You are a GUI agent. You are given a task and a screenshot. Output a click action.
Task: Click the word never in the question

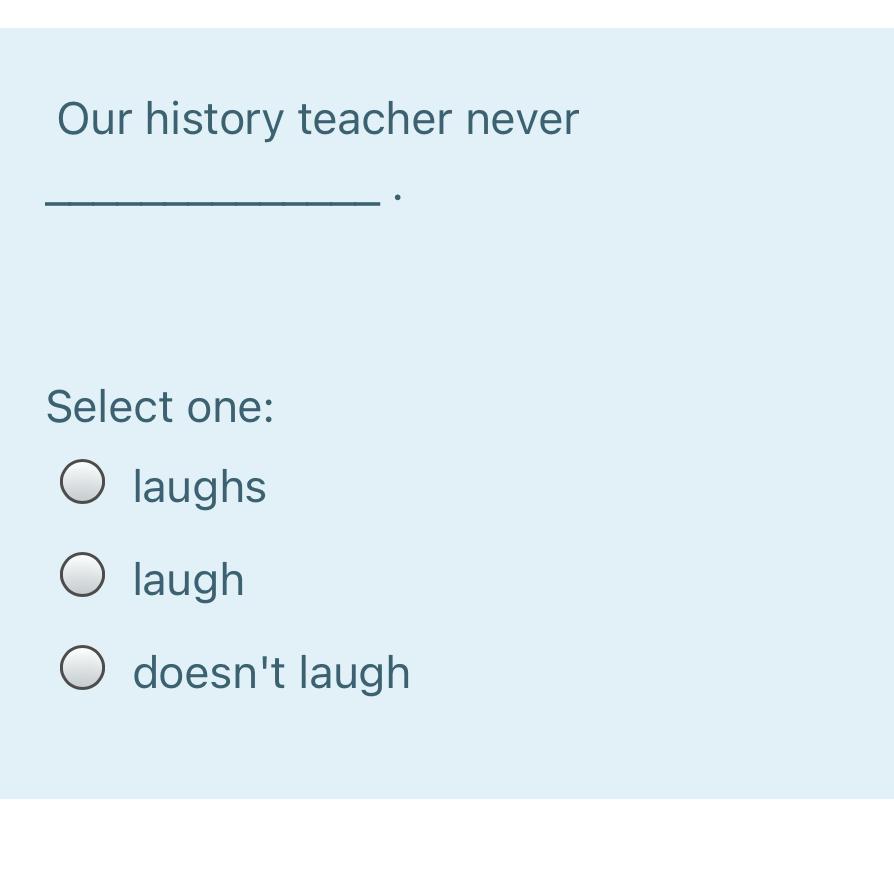(522, 120)
